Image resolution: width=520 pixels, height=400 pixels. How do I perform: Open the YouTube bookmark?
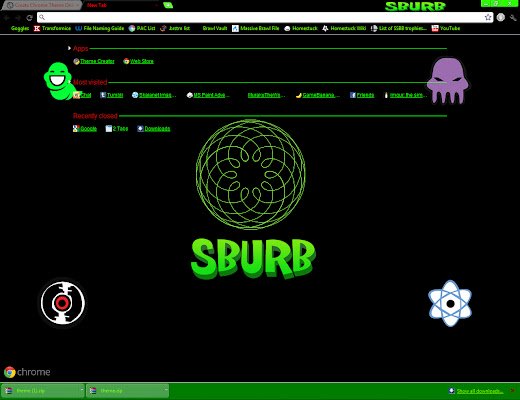[446, 28]
